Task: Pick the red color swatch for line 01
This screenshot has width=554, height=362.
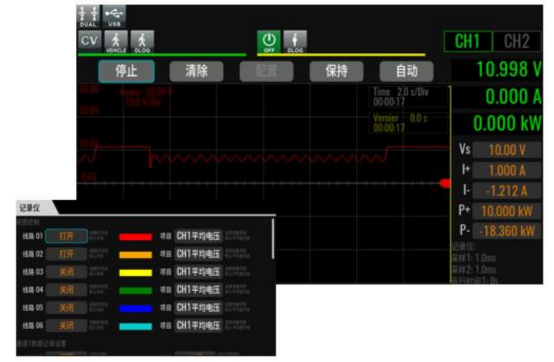Action: pos(136,237)
